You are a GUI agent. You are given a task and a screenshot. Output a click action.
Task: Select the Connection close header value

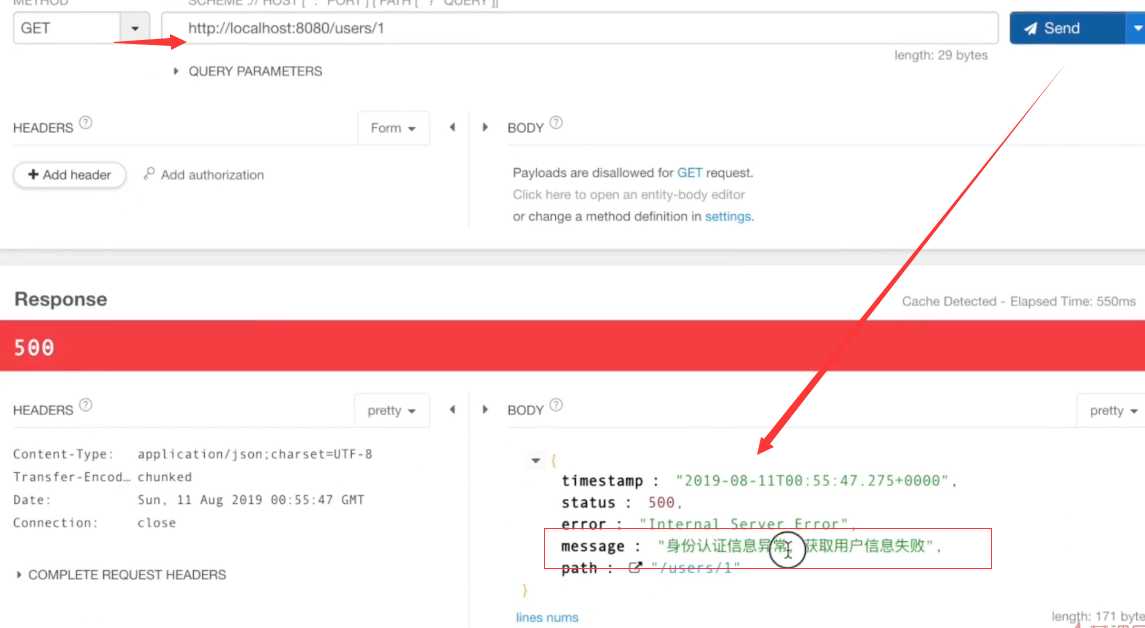pos(156,523)
